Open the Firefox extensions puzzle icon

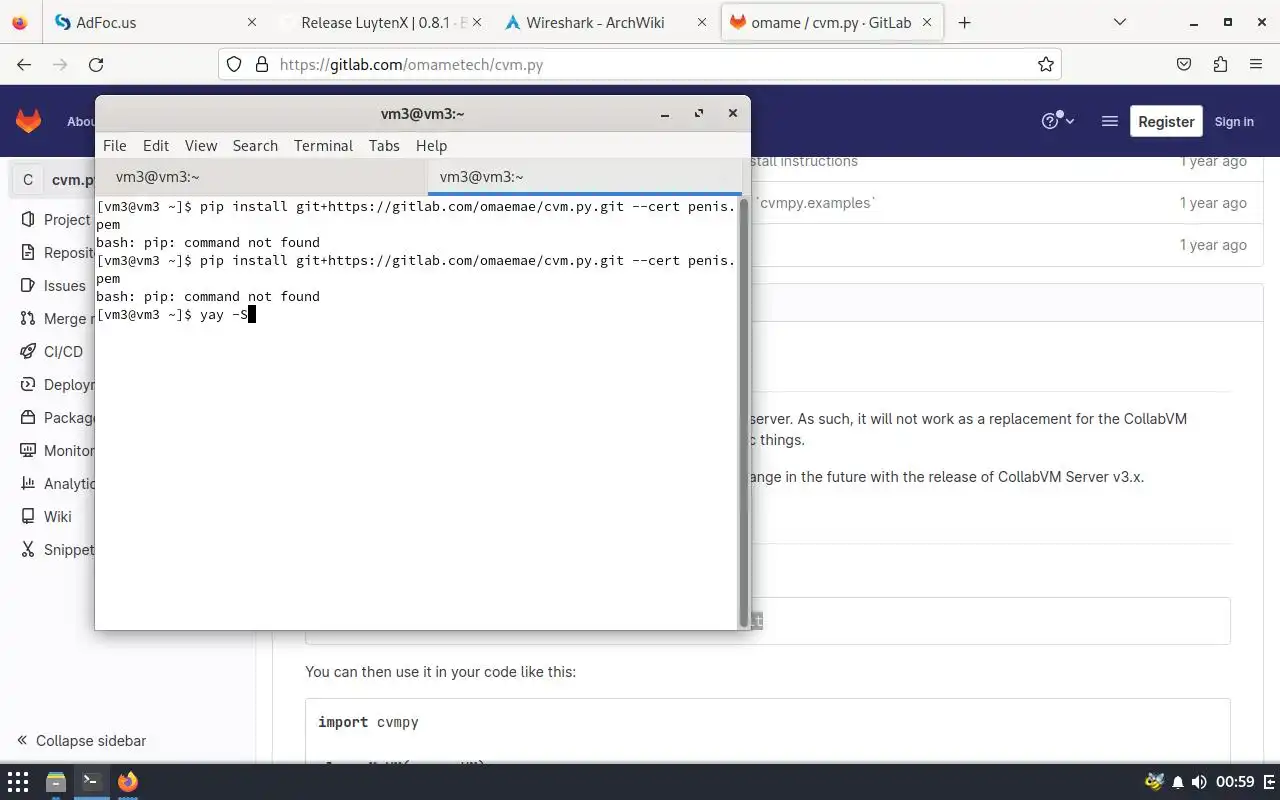[x=1220, y=64]
